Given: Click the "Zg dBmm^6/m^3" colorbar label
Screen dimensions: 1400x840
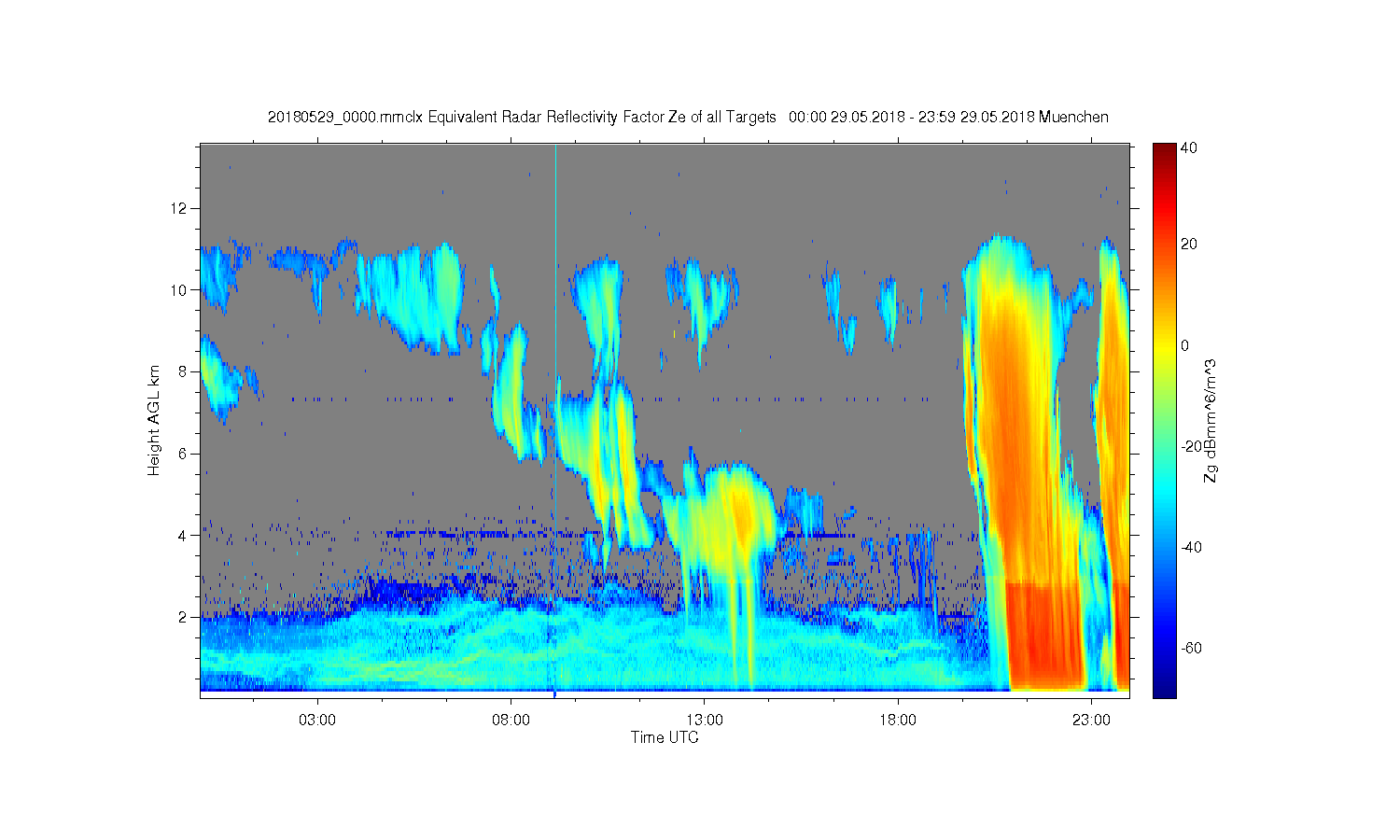Looking at the screenshot, I should (x=1211, y=421).
